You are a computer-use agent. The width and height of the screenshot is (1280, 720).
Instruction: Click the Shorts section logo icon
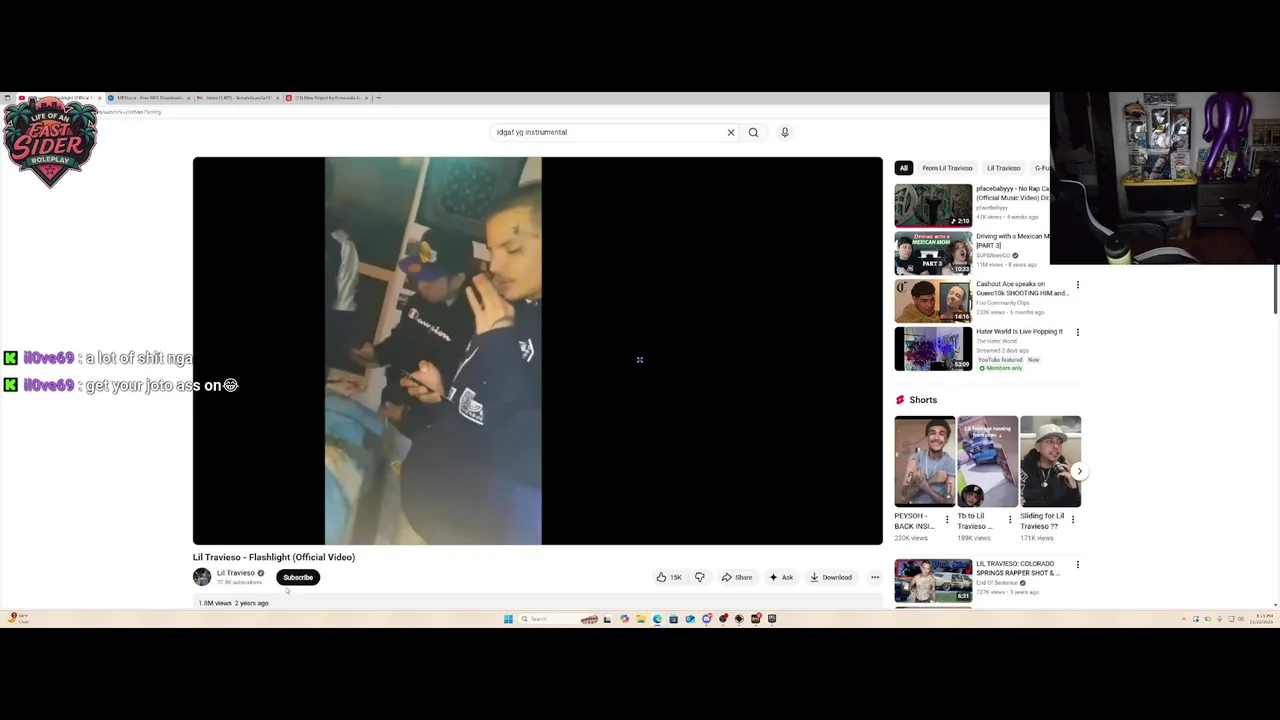point(900,400)
